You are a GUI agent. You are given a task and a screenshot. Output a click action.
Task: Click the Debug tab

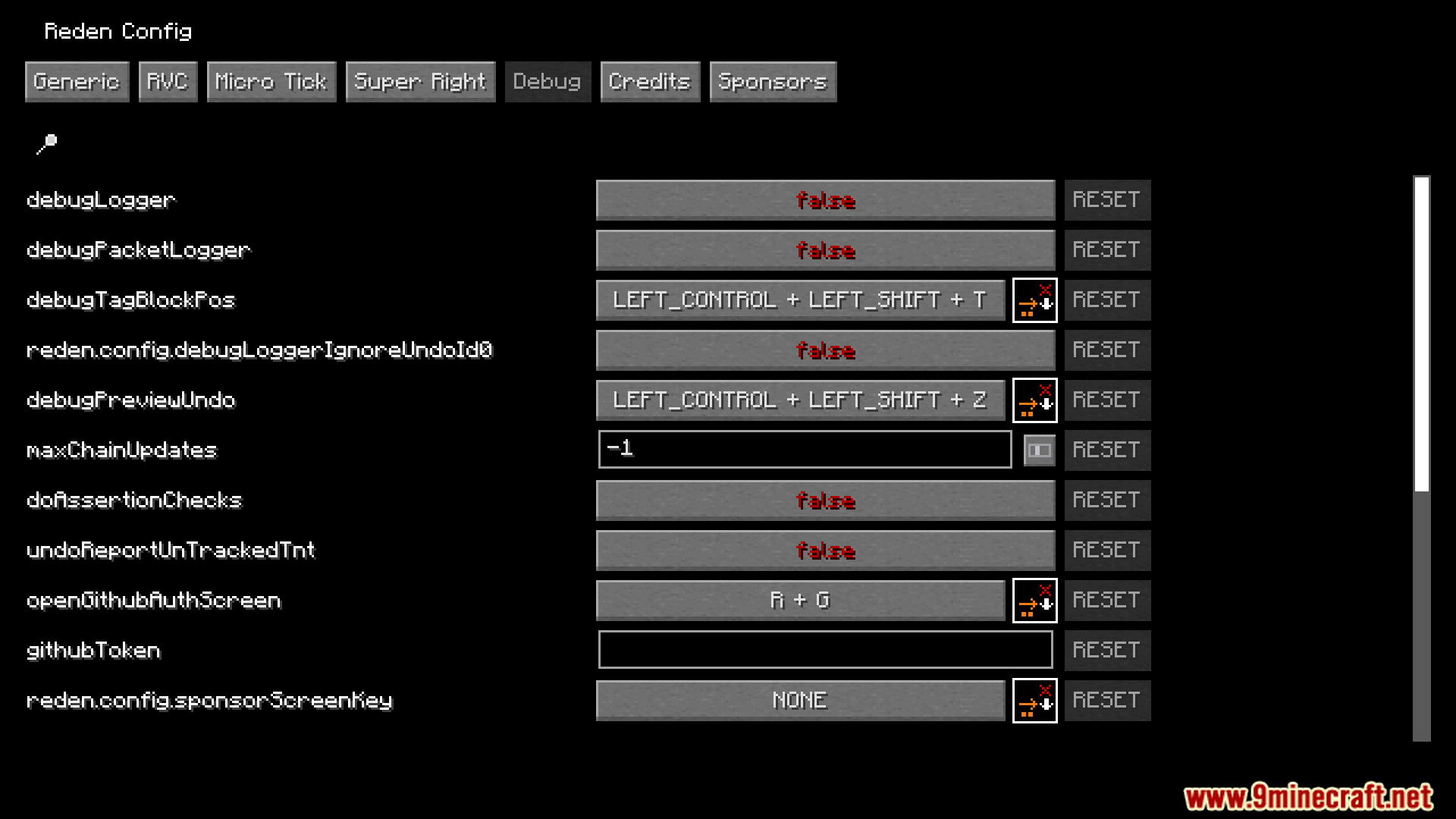tap(546, 81)
